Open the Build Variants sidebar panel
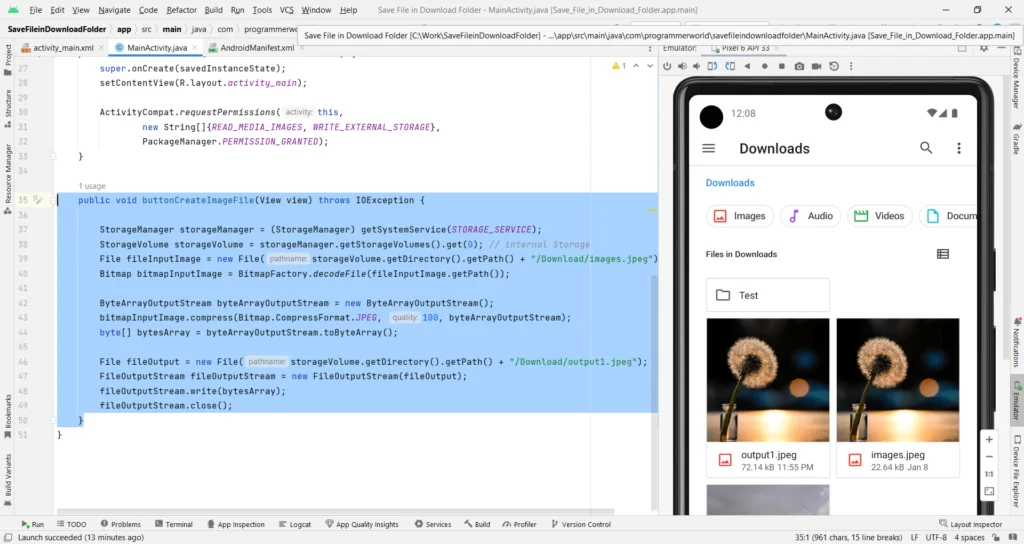Viewport: 1024px width, 544px height. [8, 481]
